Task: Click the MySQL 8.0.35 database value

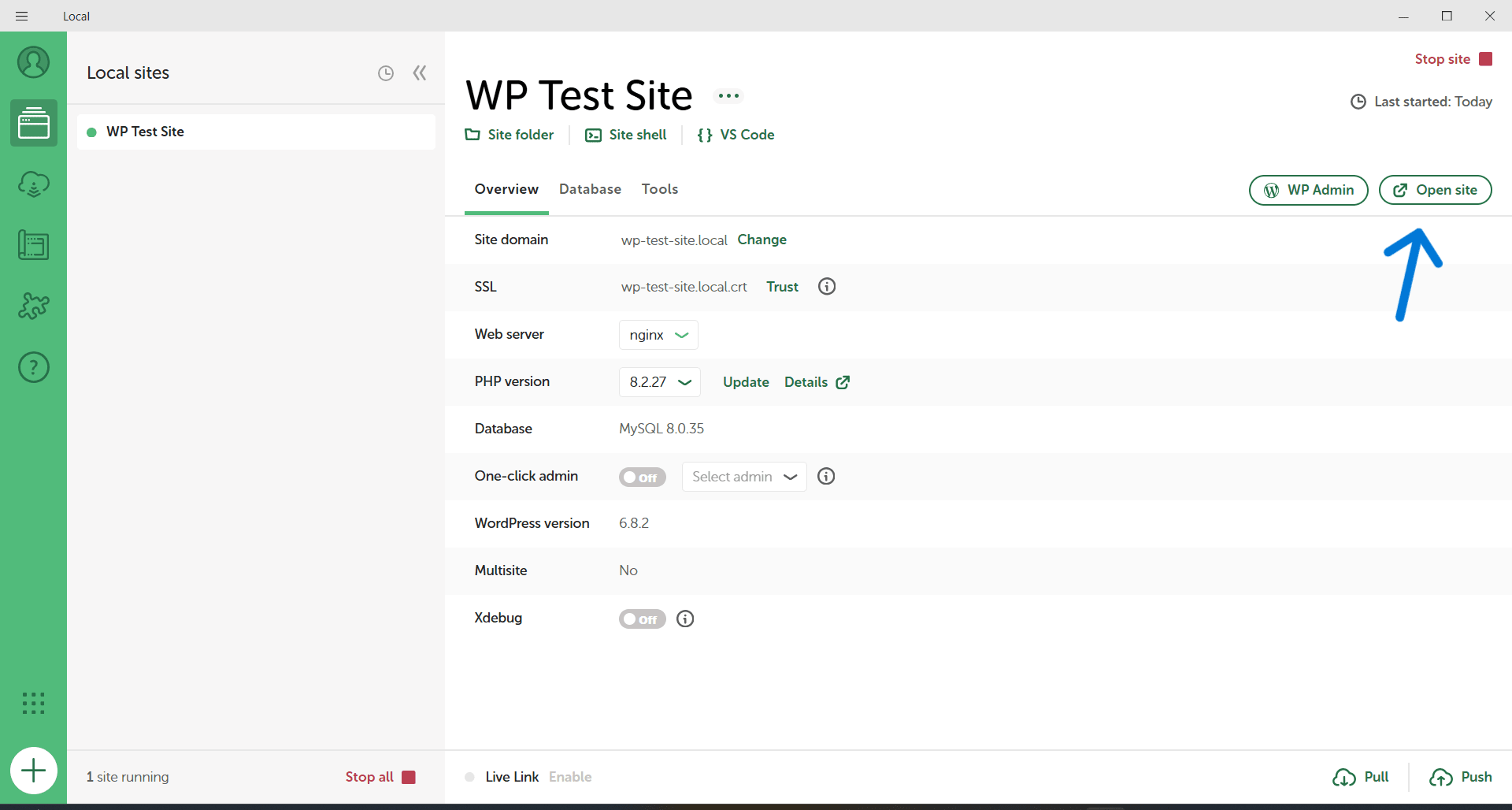Action: [x=661, y=429]
